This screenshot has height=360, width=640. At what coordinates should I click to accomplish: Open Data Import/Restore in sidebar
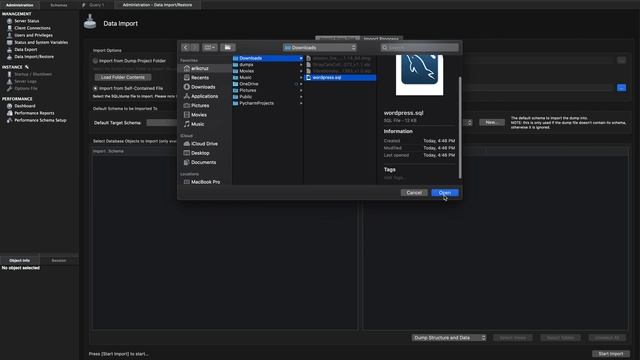point(34,57)
